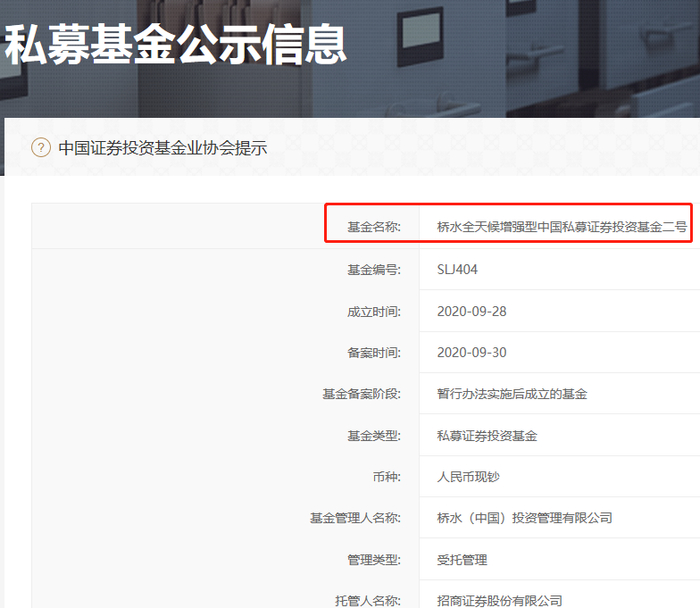Screen dimensions: 700x608
Task: Click the 基金名称 label
Action: pos(374,227)
